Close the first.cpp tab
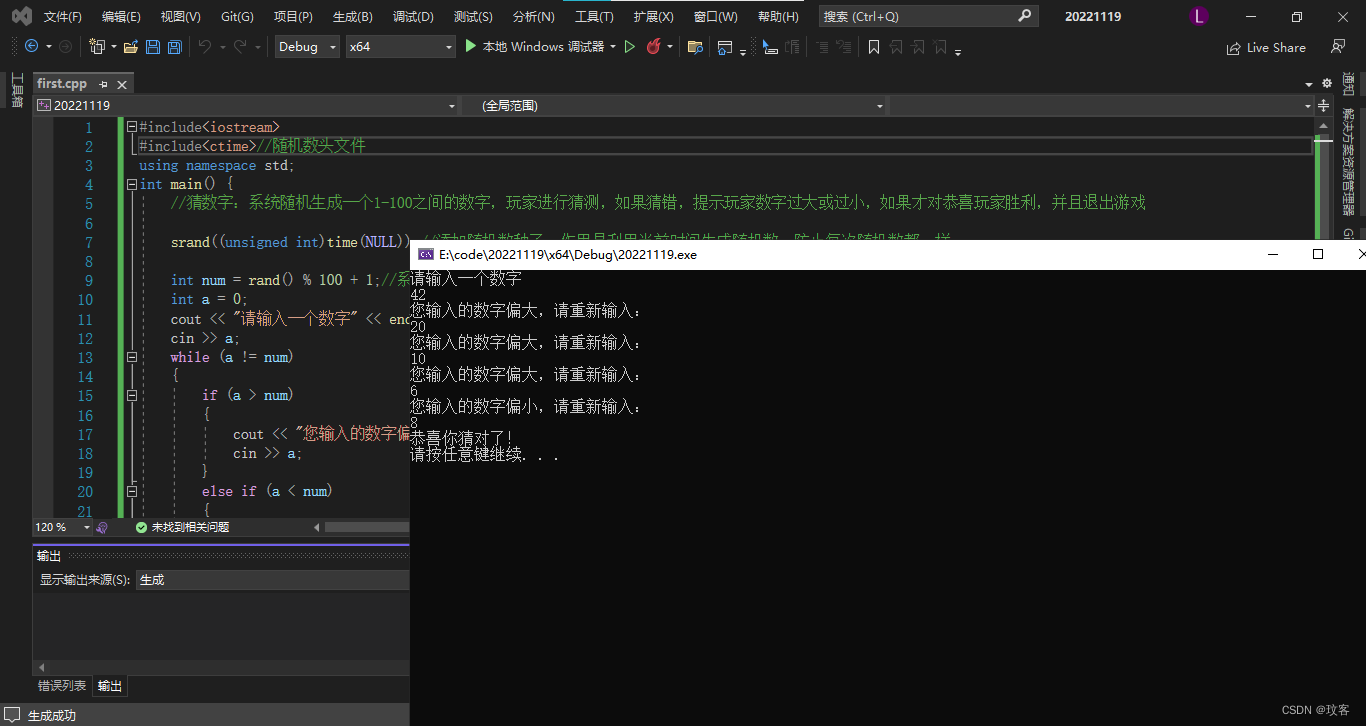The image size is (1366, 726). [x=122, y=85]
